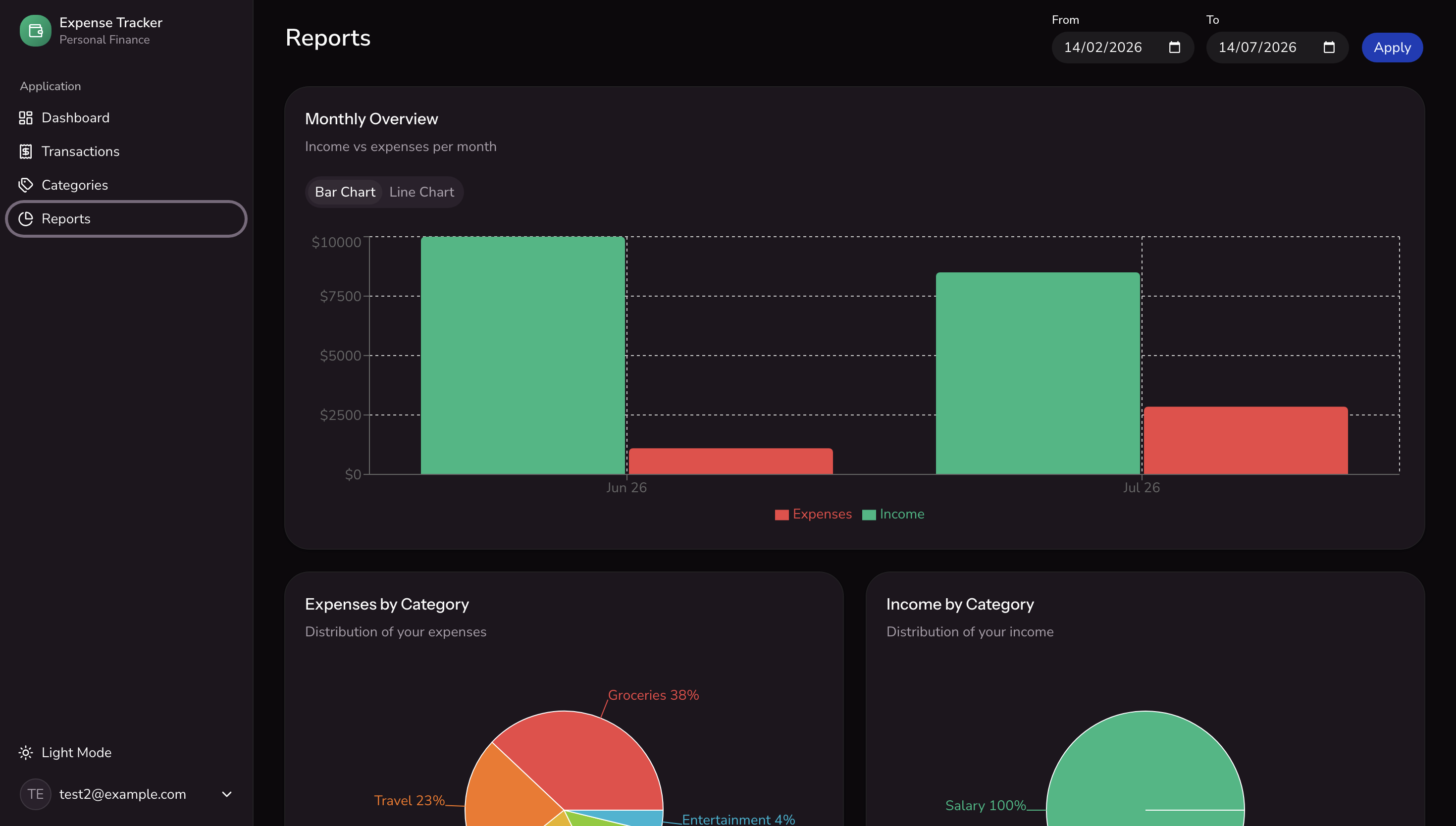This screenshot has height=826, width=1456.
Task: Click the $5000 axis value
Action: (x=340, y=356)
